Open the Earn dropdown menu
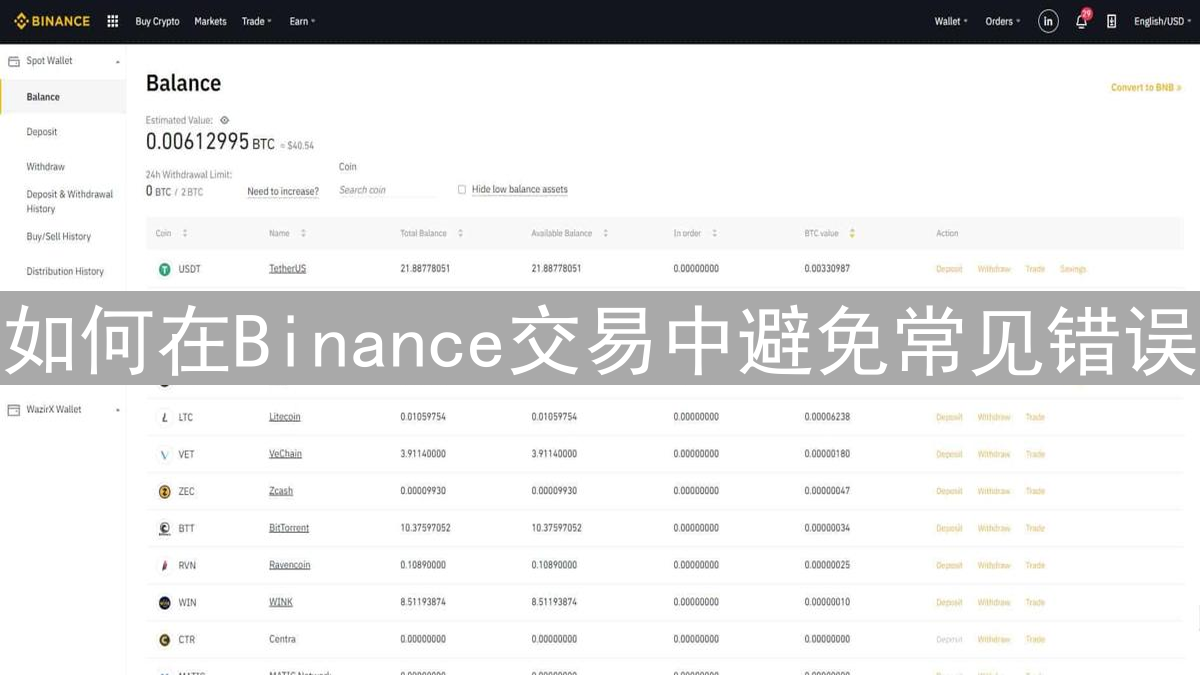 (x=302, y=21)
